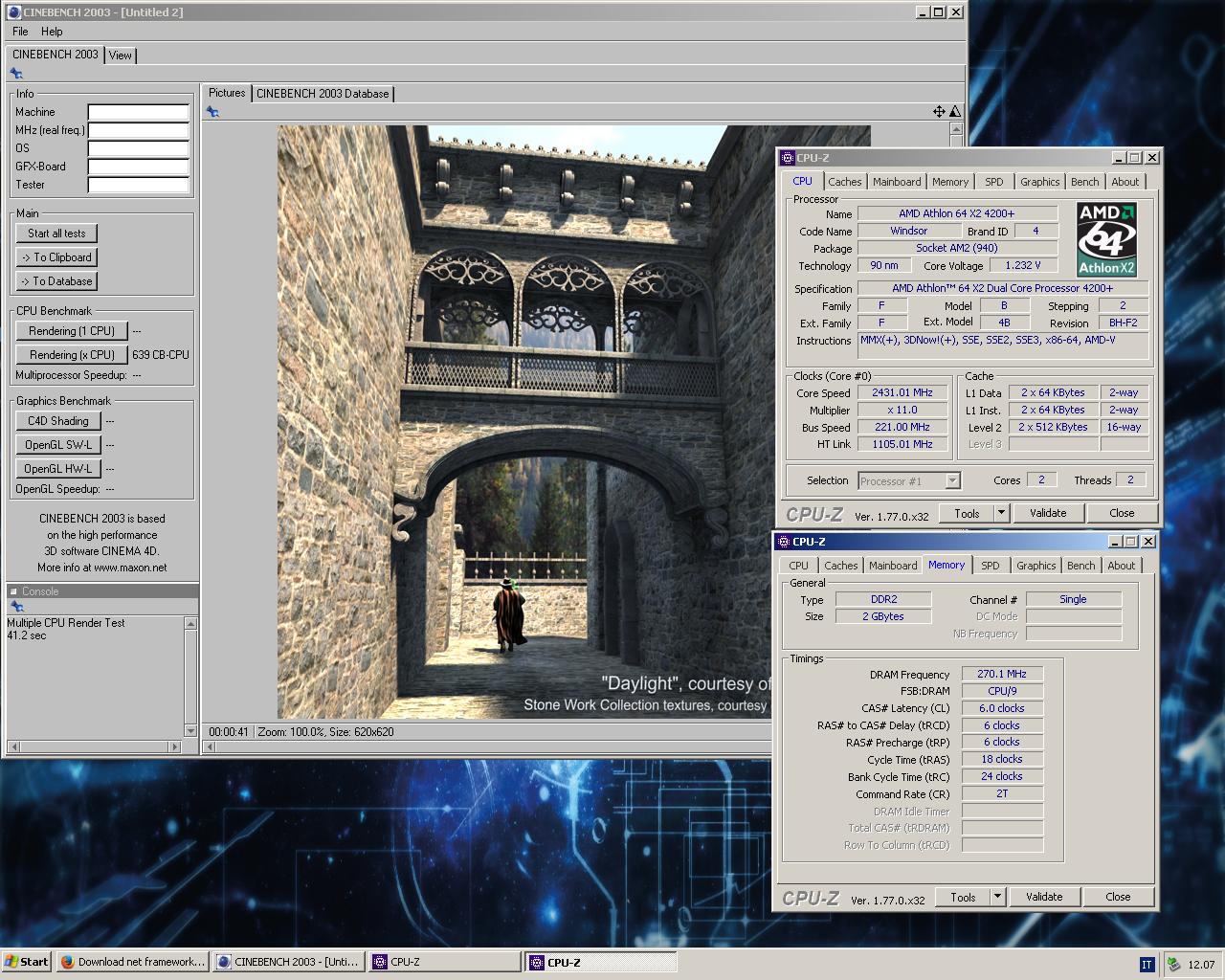Click the triangle icon beside the pan icon

point(954,112)
